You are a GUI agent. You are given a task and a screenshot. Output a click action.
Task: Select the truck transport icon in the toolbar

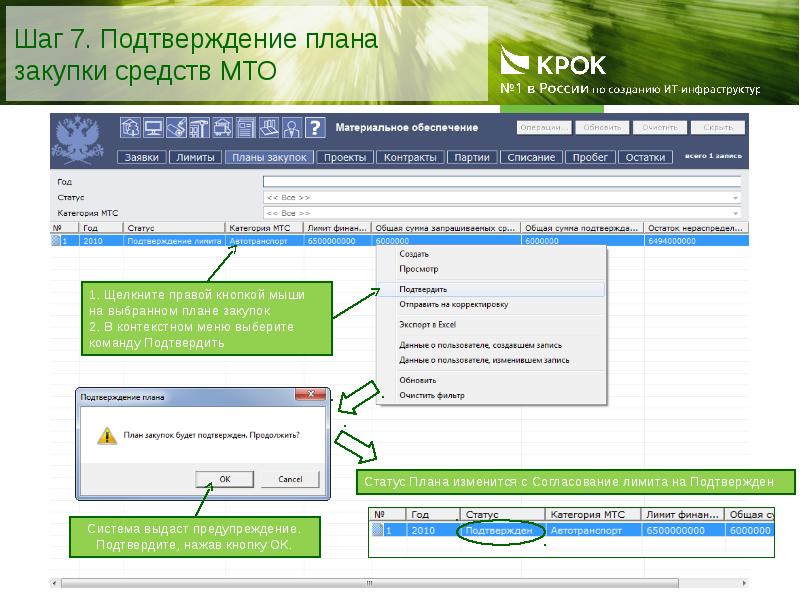220,130
